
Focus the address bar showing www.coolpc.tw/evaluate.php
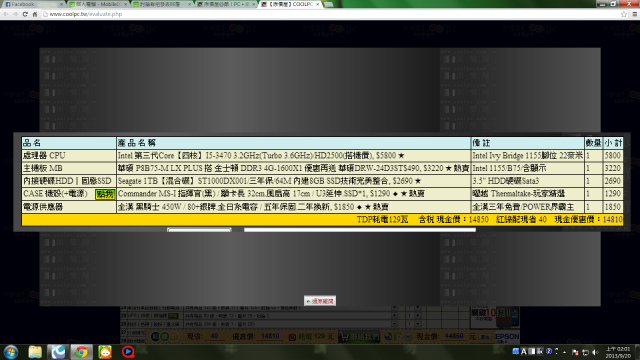pyautogui.click(x=331, y=14)
